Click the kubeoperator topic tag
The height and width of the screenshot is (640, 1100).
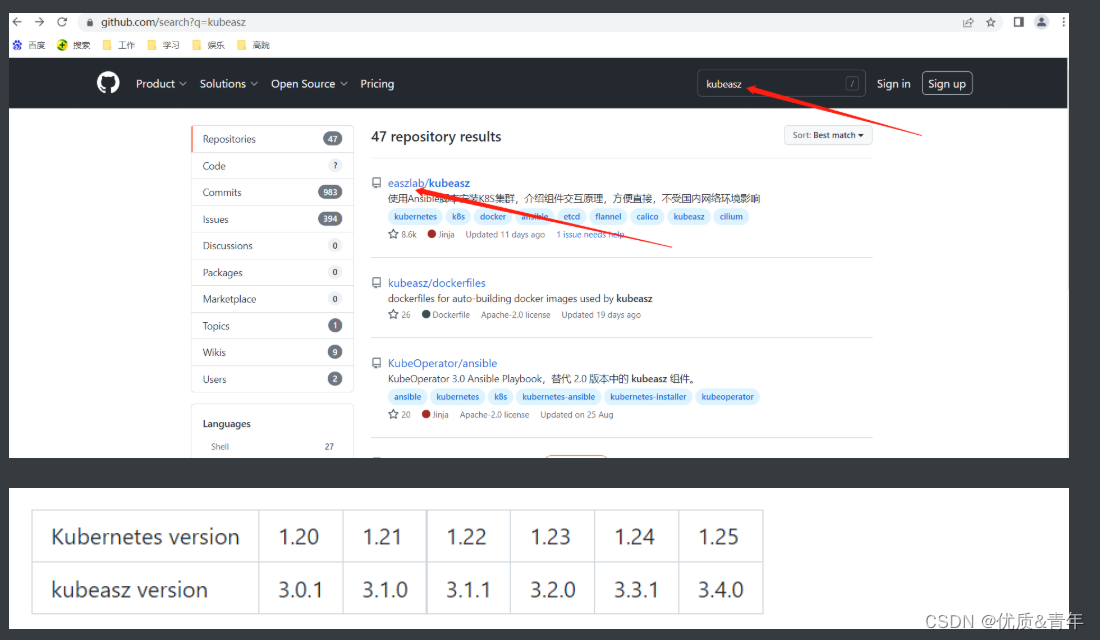tap(727, 397)
